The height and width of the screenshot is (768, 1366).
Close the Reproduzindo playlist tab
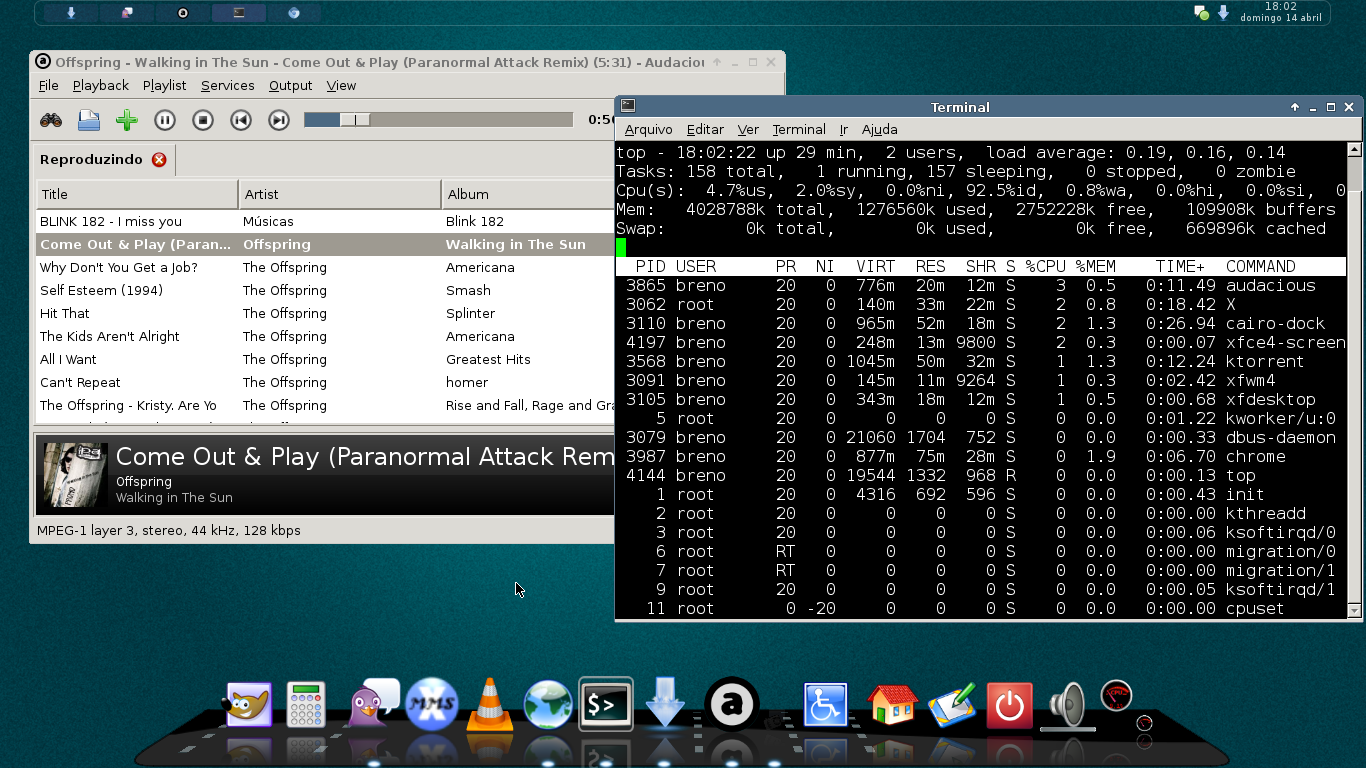click(x=159, y=160)
